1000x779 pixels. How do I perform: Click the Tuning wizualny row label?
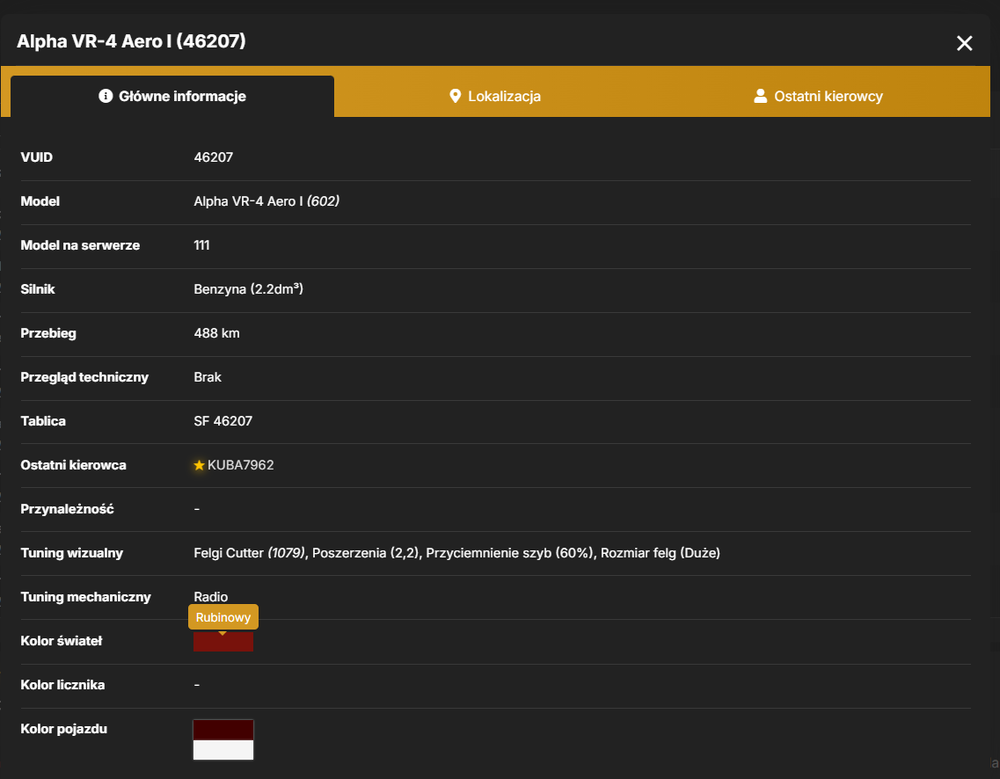point(71,553)
